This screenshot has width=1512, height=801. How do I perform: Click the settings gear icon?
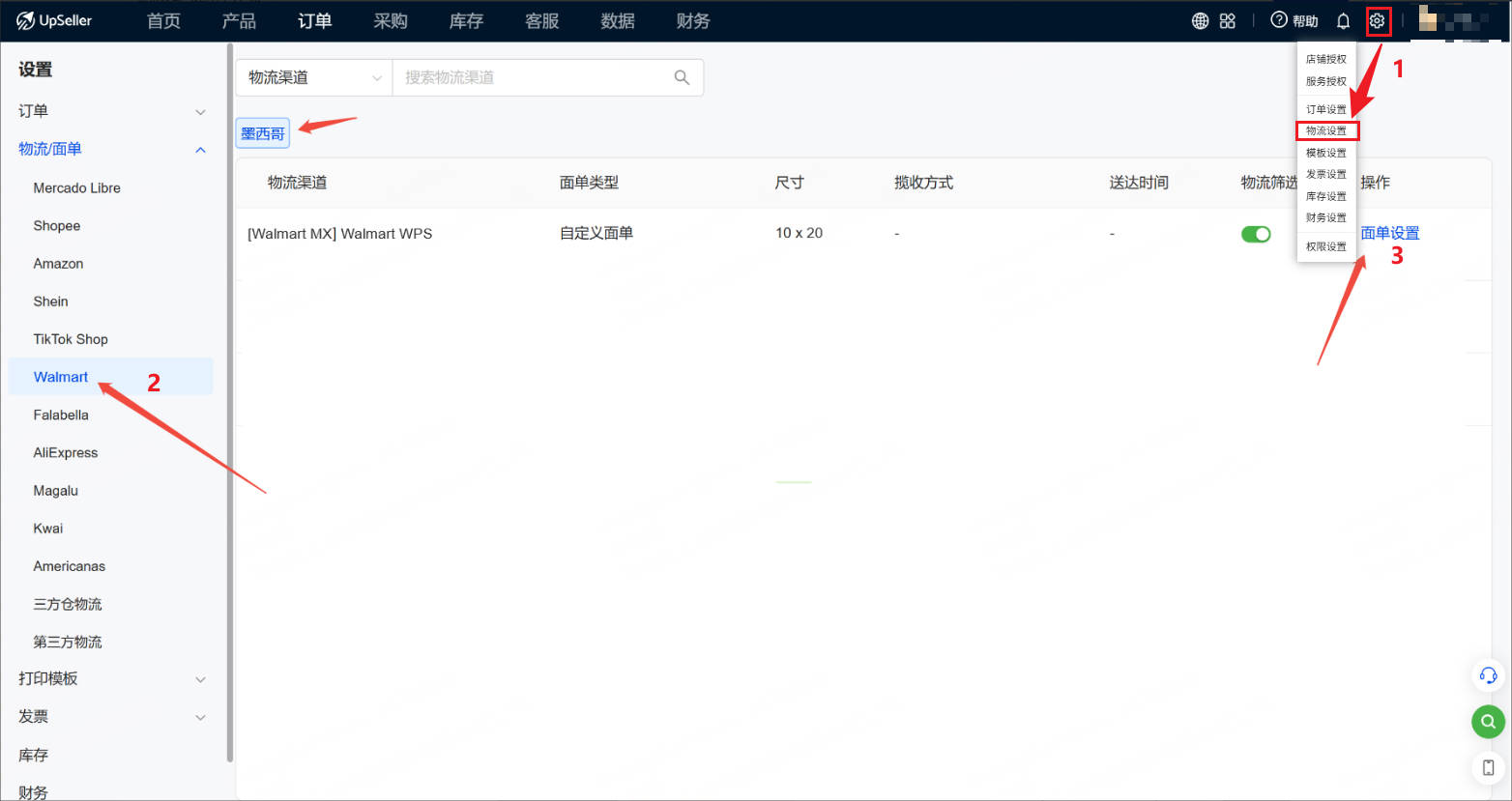(x=1377, y=20)
